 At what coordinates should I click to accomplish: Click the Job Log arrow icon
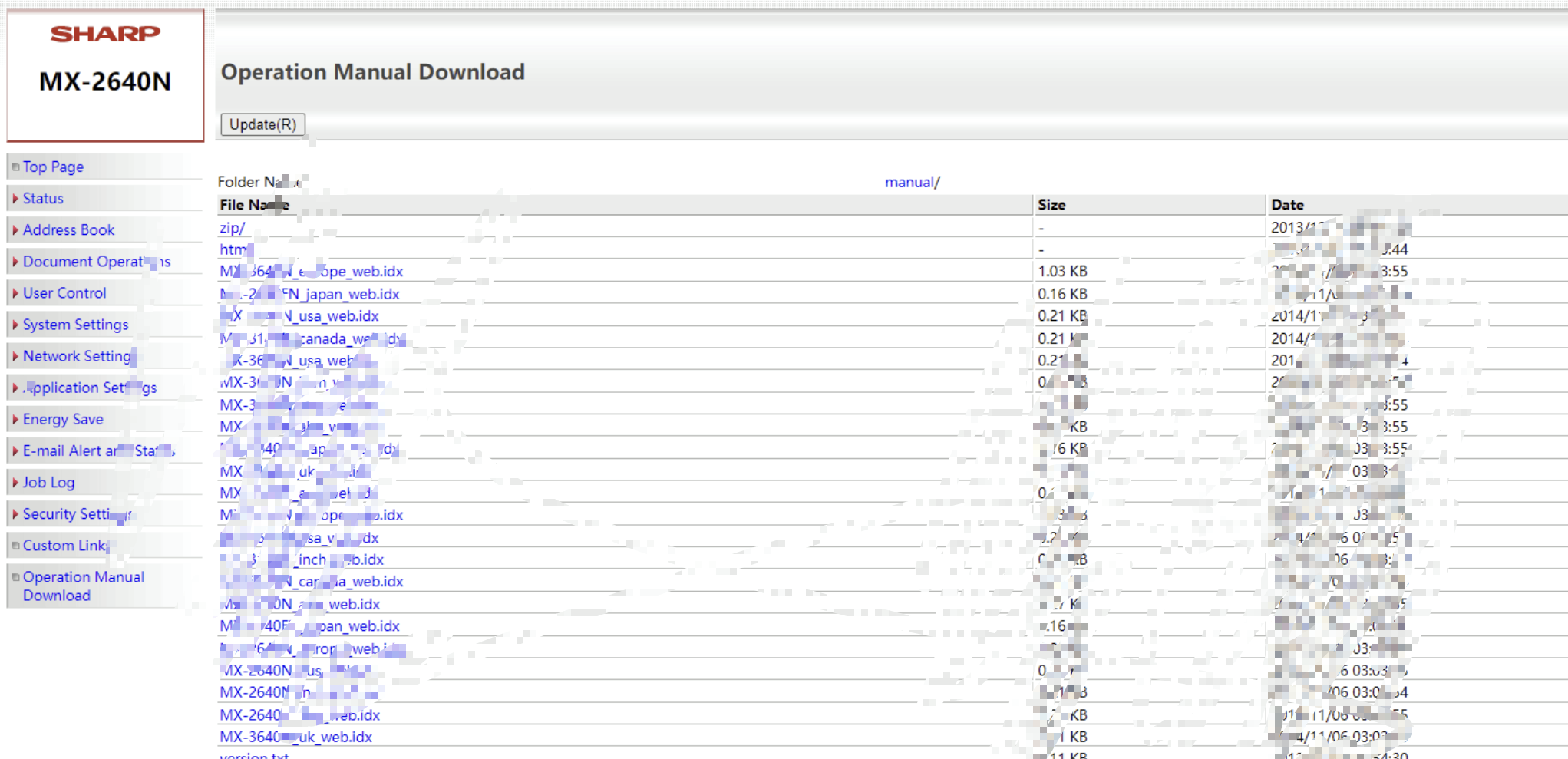click(x=15, y=482)
